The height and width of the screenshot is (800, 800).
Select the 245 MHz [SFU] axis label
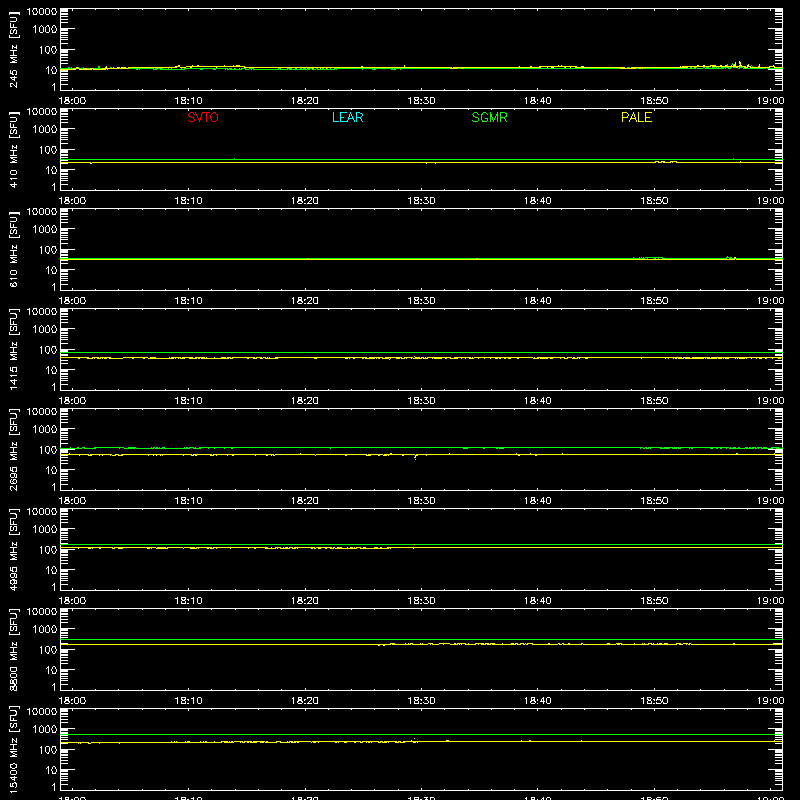pyautogui.click(x=13, y=49)
